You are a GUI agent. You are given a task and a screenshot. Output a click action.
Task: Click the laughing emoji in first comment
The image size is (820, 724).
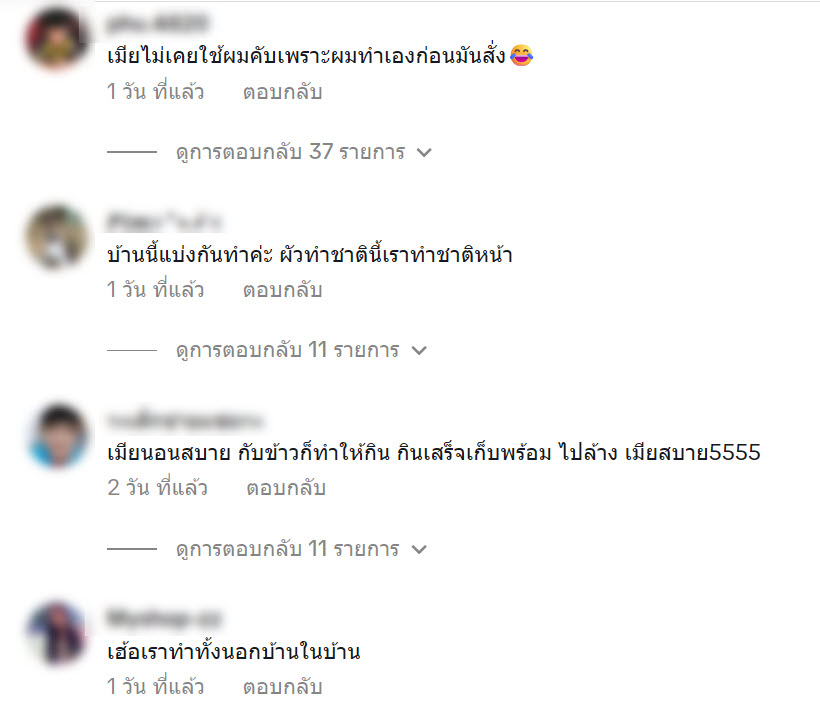click(x=521, y=55)
